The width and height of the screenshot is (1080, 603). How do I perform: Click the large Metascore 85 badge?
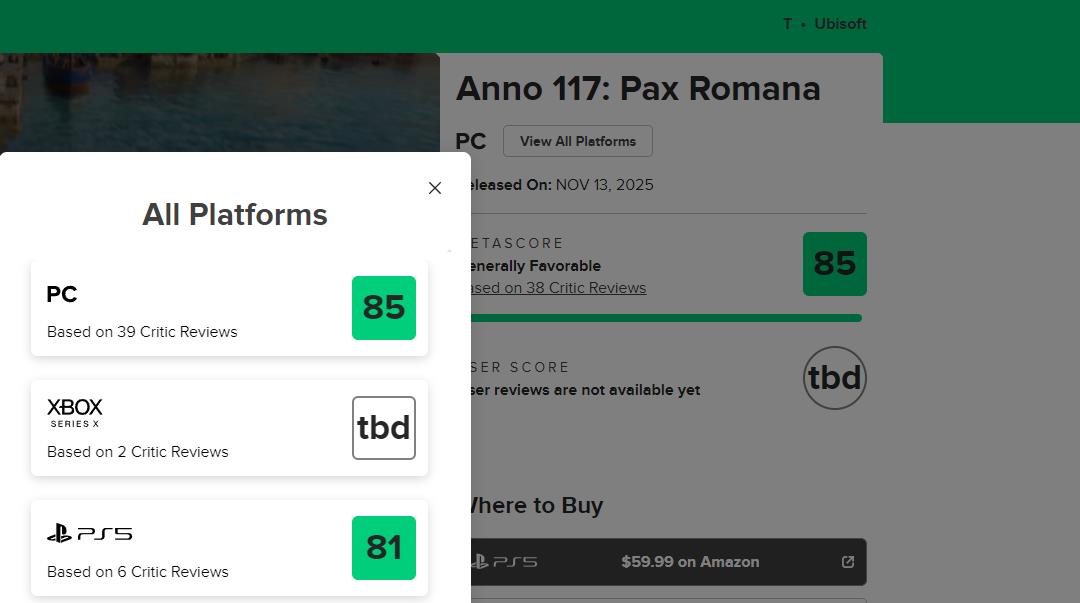(x=835, y=264)
